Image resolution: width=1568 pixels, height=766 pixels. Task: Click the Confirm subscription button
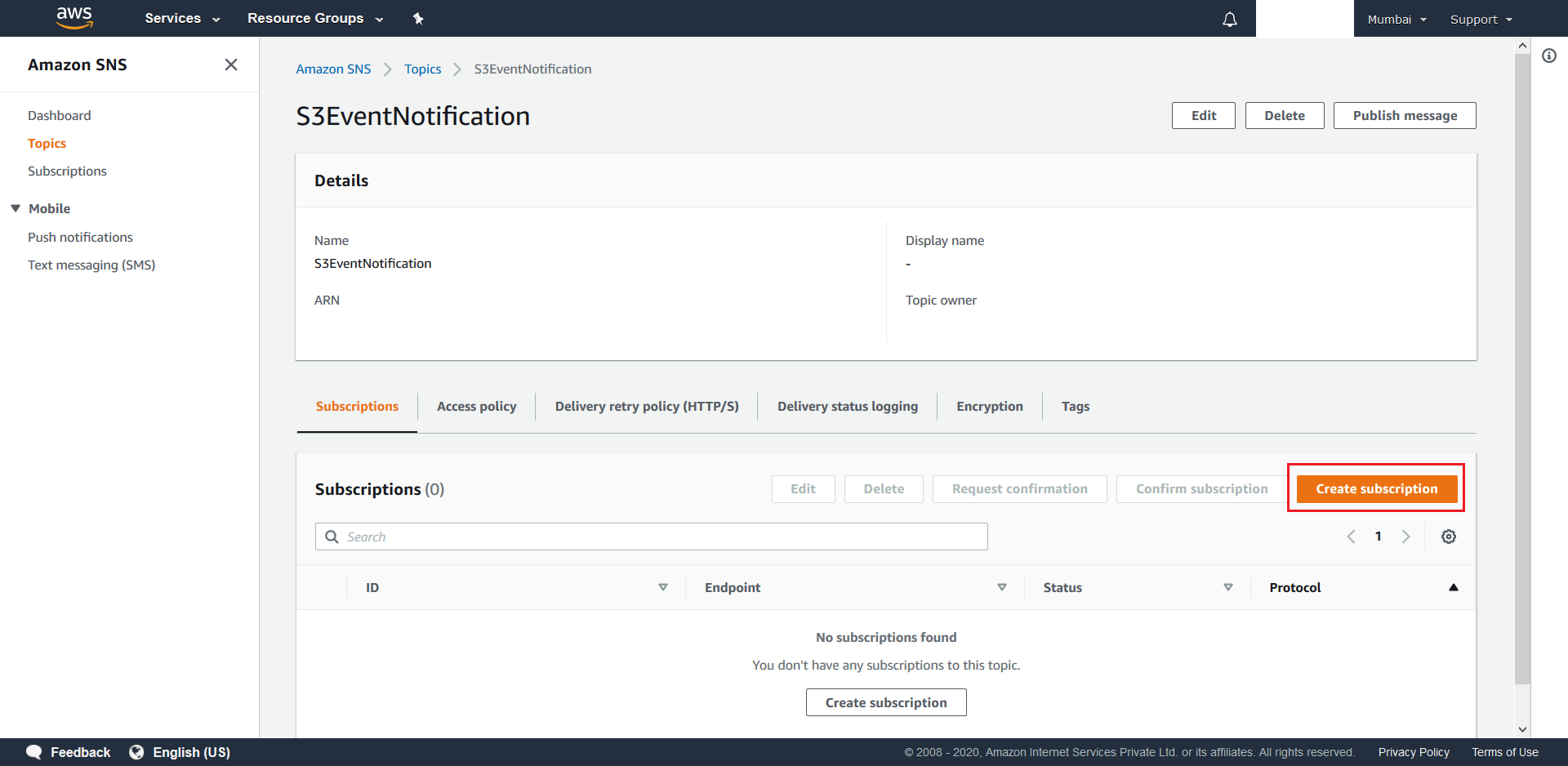1202,488
